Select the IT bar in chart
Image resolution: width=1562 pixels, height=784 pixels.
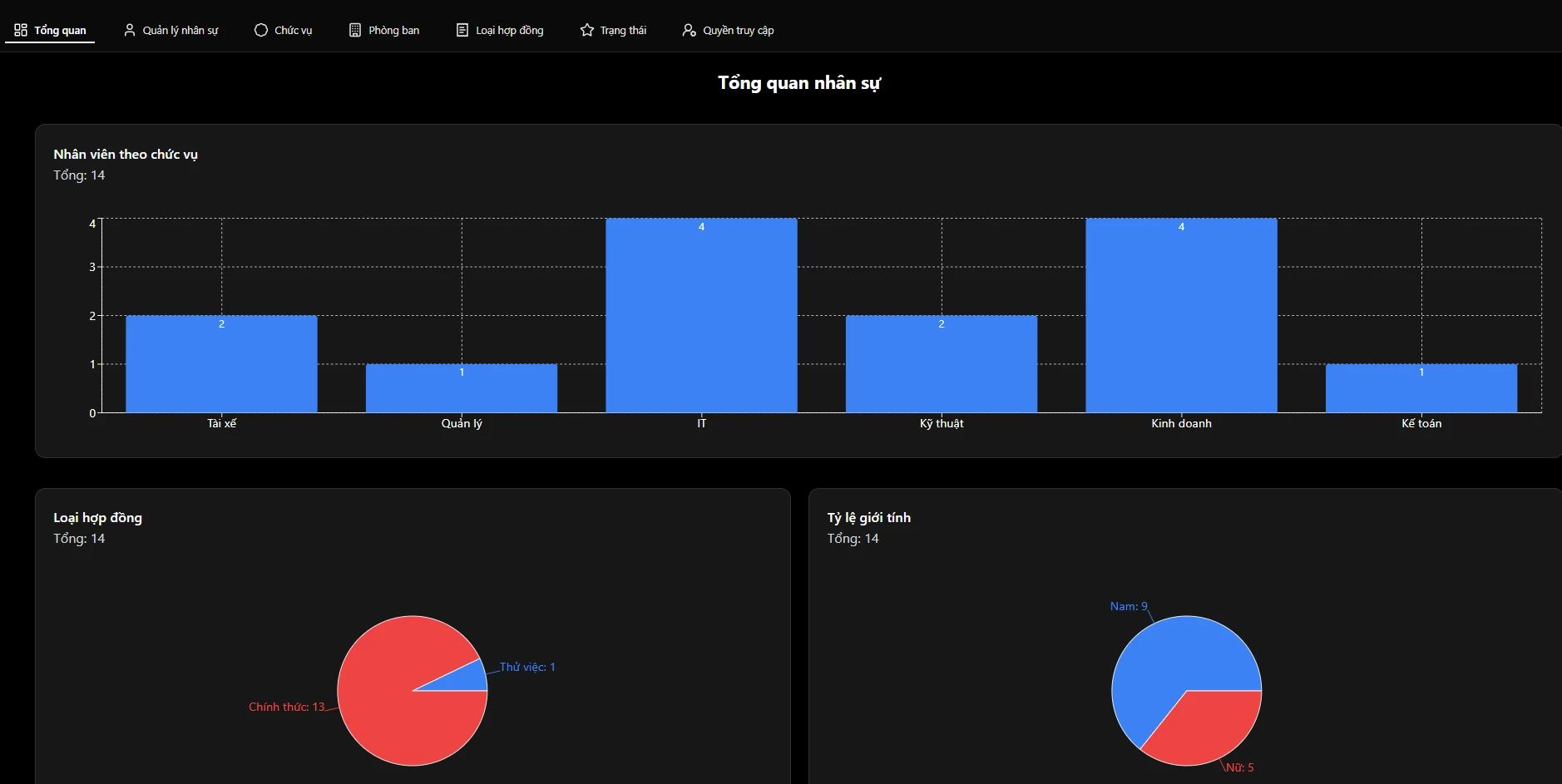pos(701,316)
